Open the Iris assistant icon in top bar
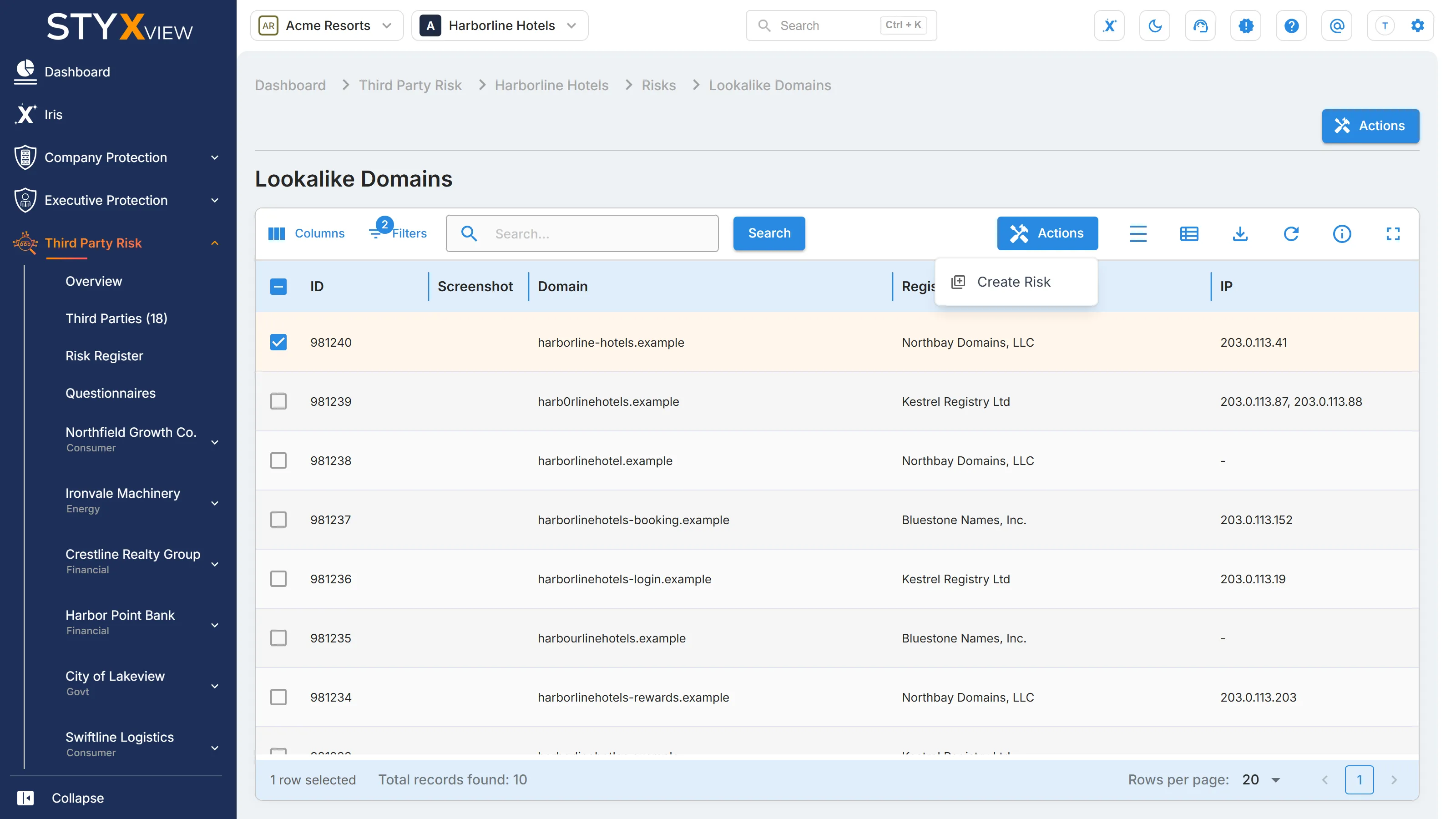 (1109, 25)
